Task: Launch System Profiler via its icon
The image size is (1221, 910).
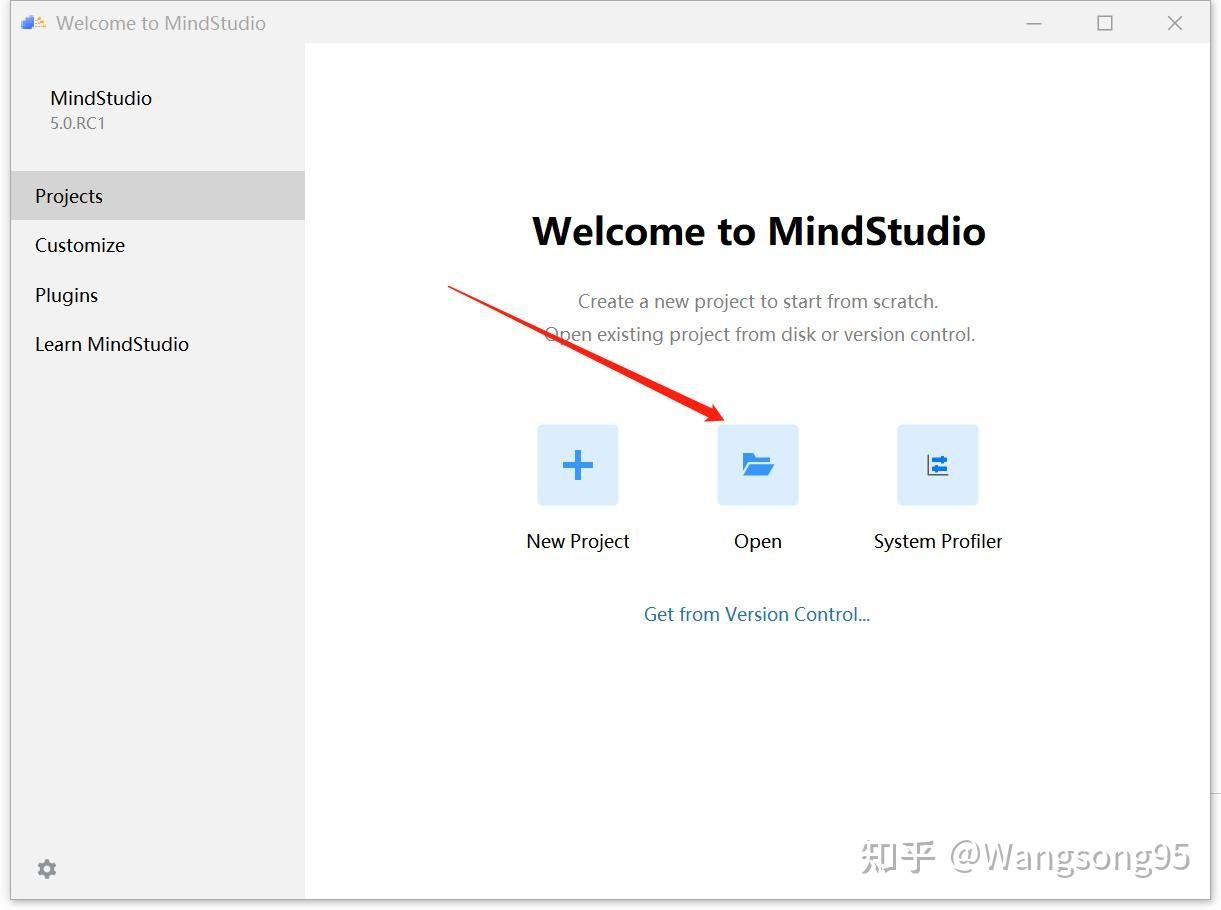Action: [937, 464]
